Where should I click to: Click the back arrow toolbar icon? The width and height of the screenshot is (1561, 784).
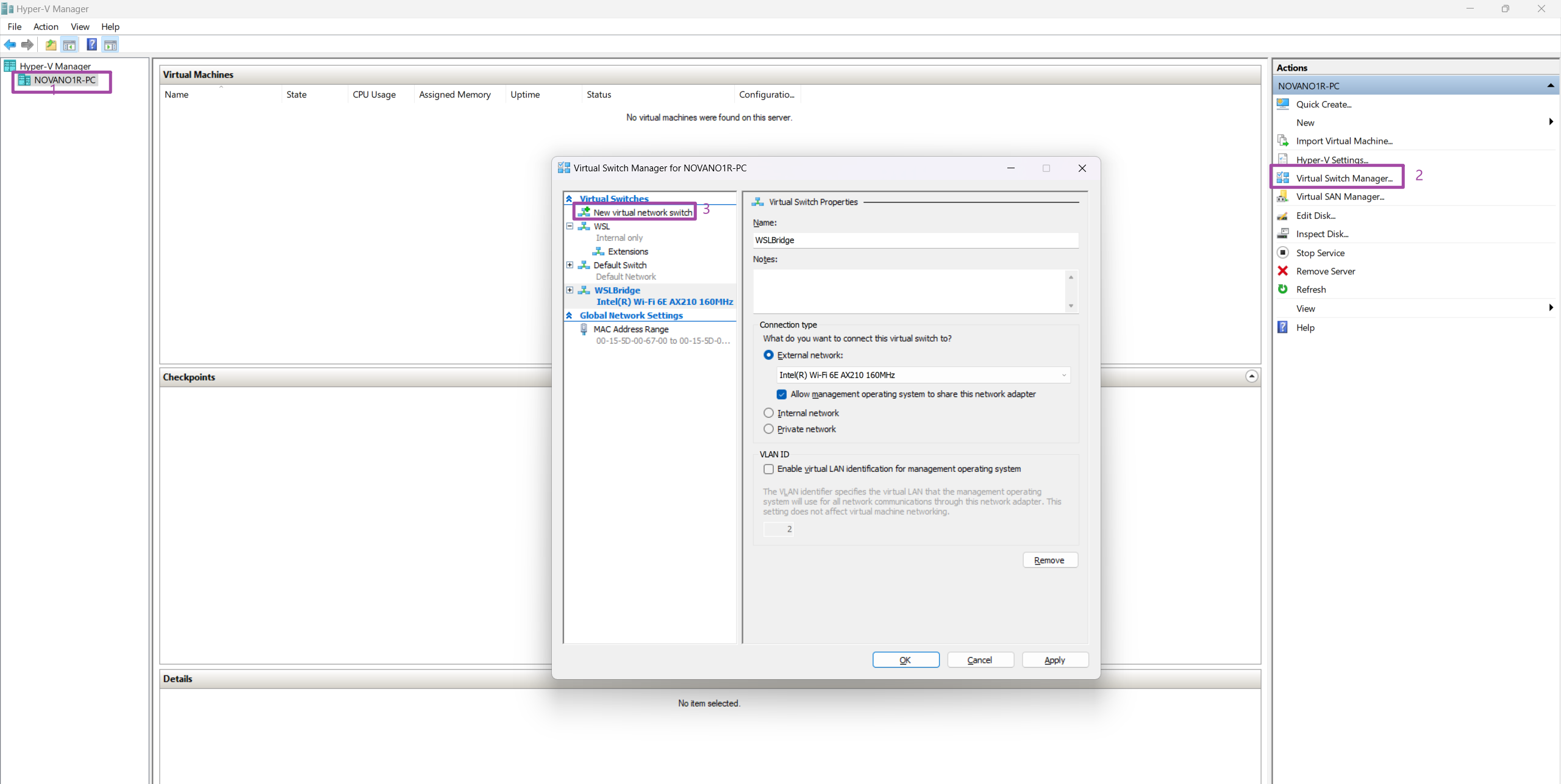point(10,45)
